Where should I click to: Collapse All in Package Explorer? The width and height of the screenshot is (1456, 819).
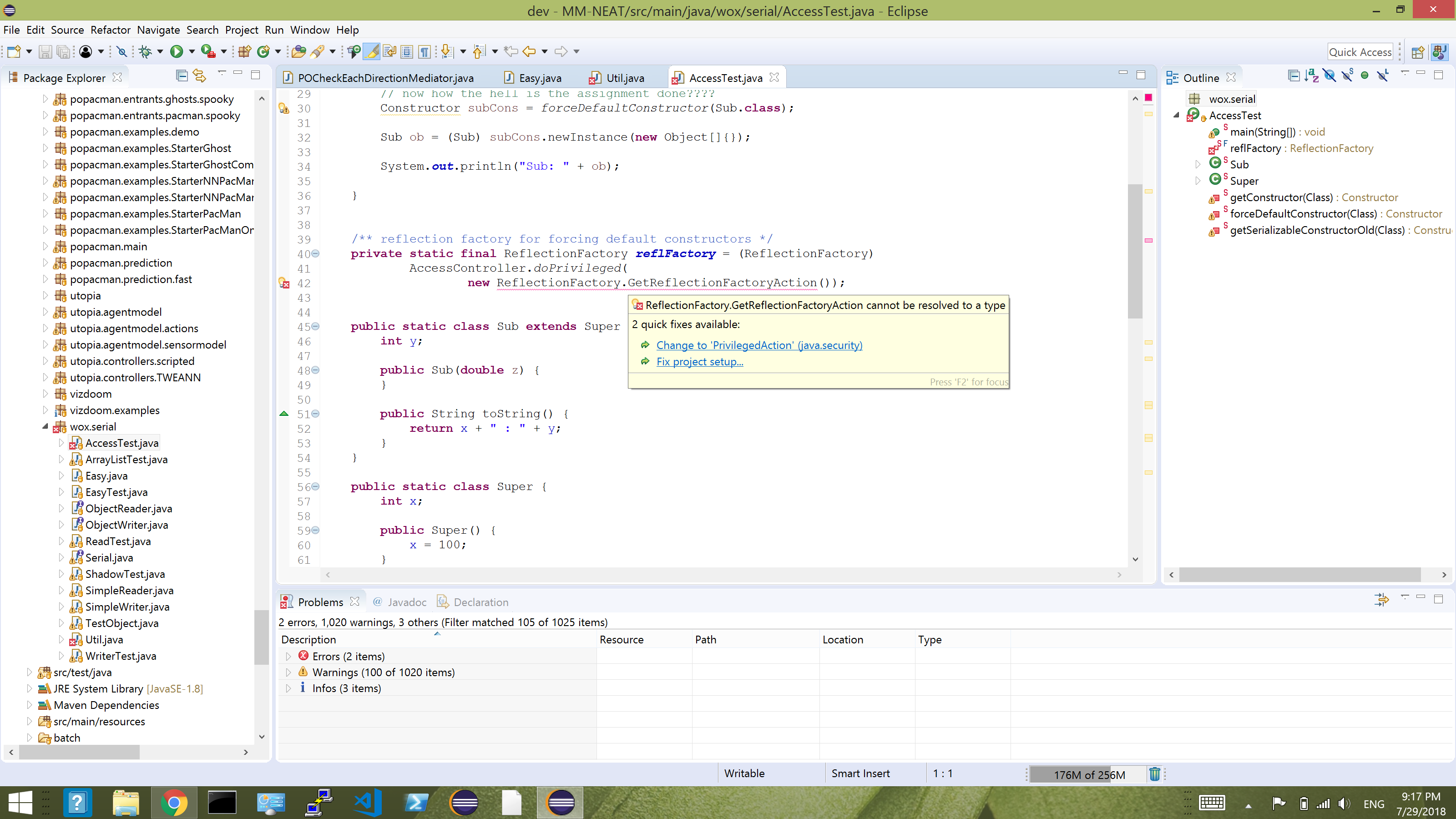coord(182,76)
